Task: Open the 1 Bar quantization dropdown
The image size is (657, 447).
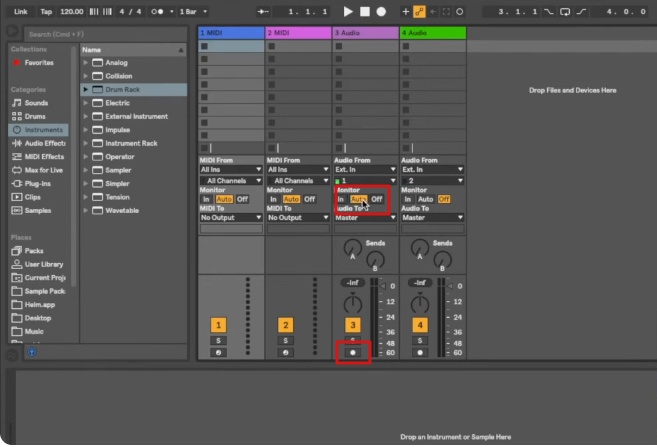Action: (193, 12)
